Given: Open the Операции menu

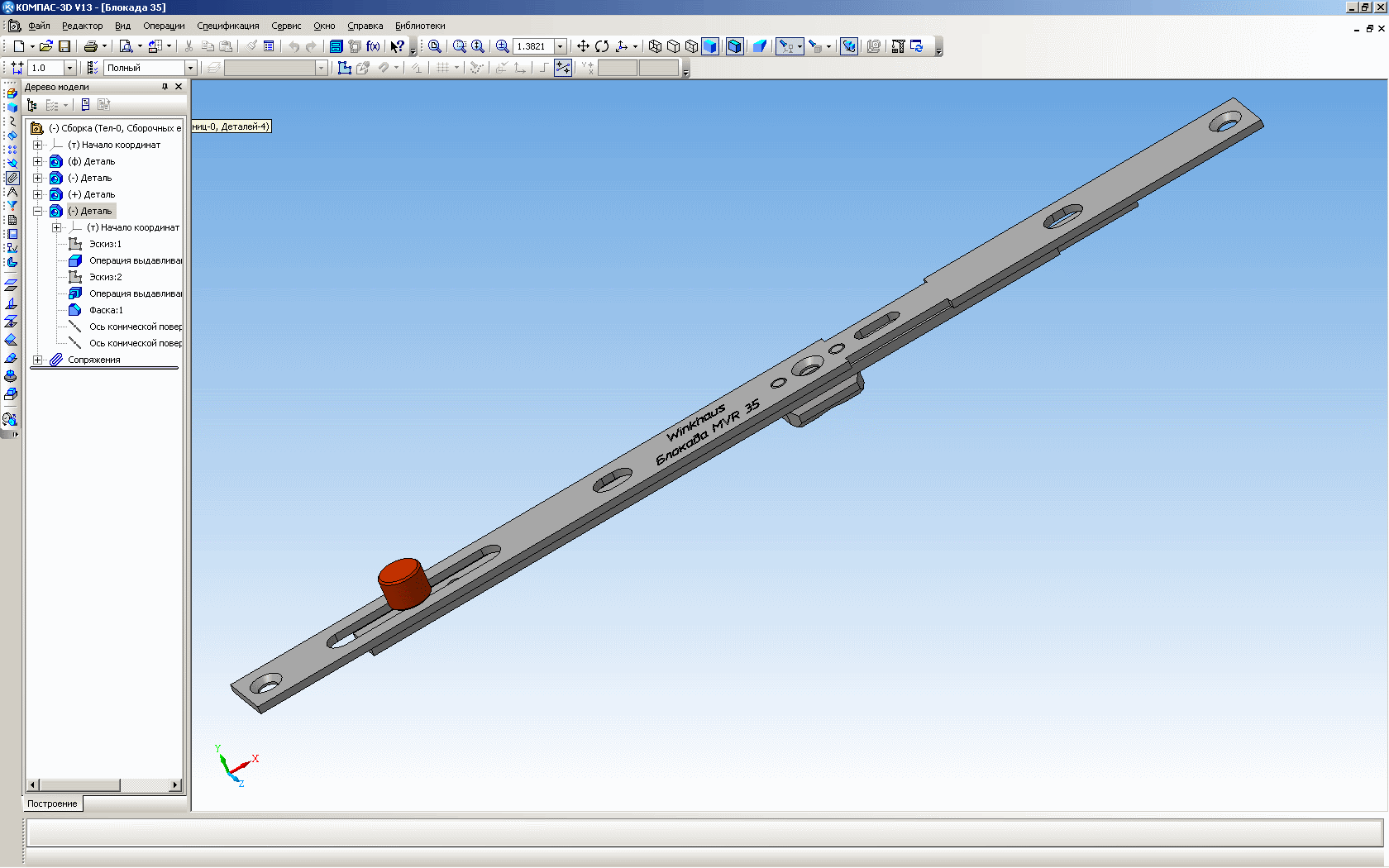Looking at the screenshot, I should click(x=164, y=26).
